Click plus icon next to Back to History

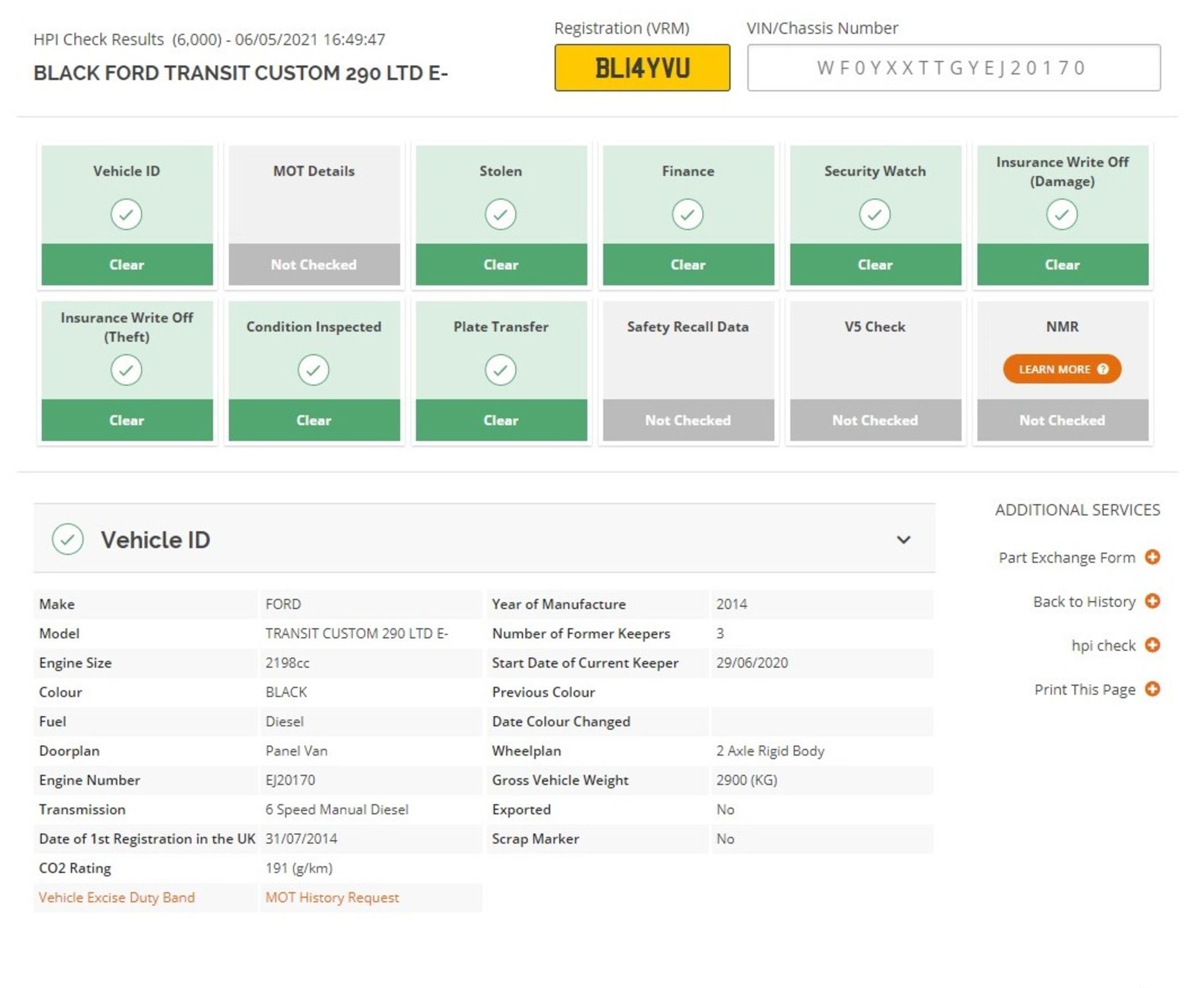coord(1152,601)
